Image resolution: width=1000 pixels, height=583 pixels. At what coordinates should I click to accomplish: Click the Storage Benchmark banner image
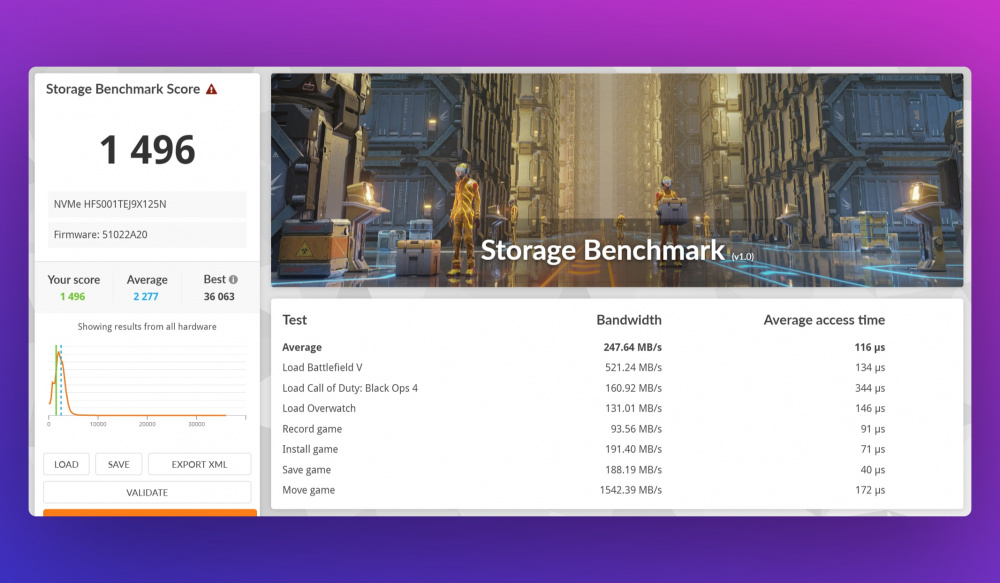tap(616, 180)
